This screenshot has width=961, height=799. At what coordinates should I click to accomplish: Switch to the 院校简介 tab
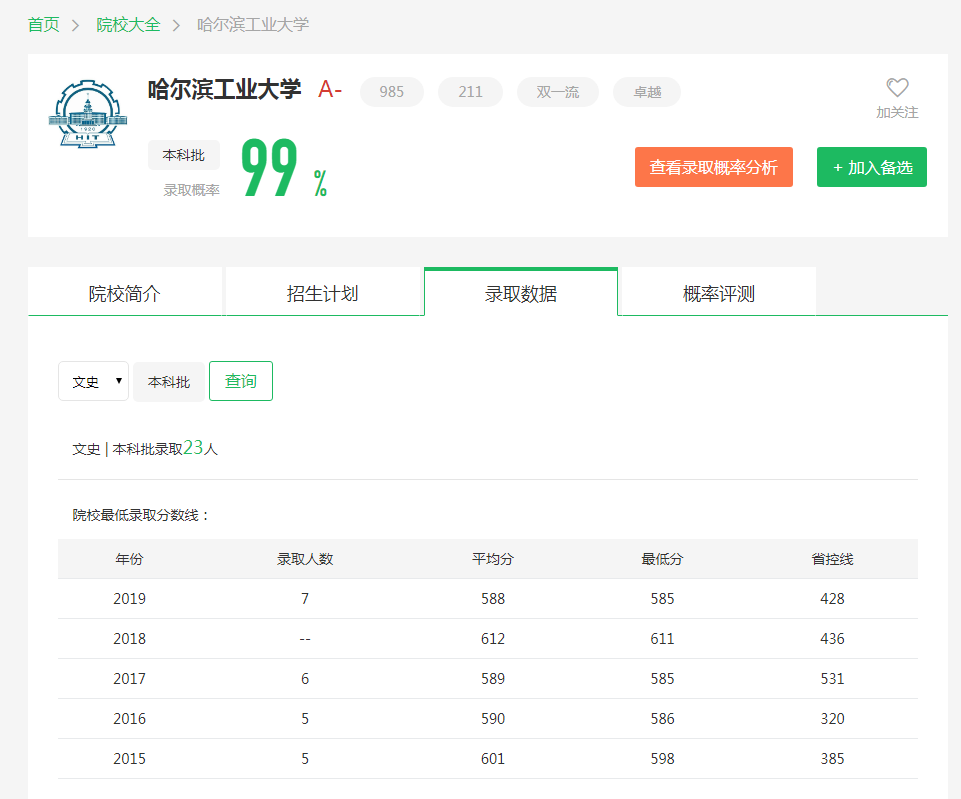tap(125, 293)
